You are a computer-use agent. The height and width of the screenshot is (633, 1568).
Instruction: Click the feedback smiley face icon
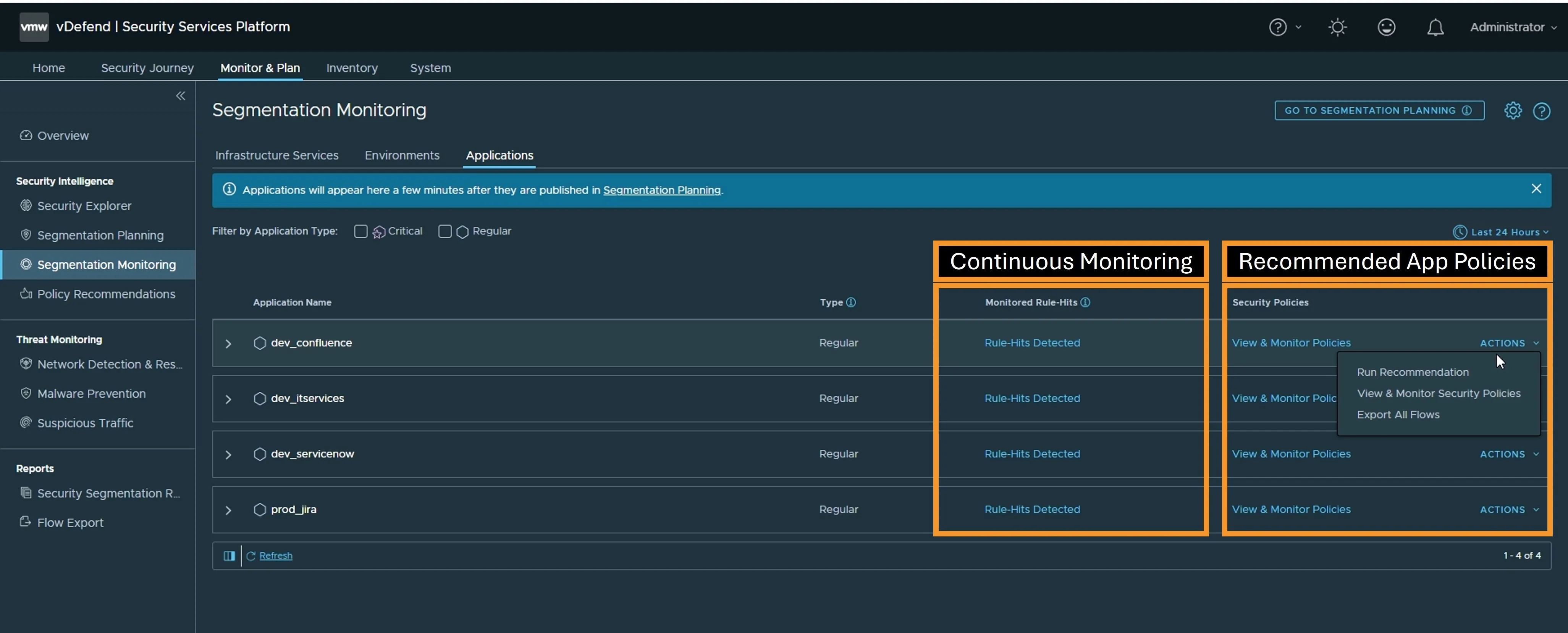1386,27
